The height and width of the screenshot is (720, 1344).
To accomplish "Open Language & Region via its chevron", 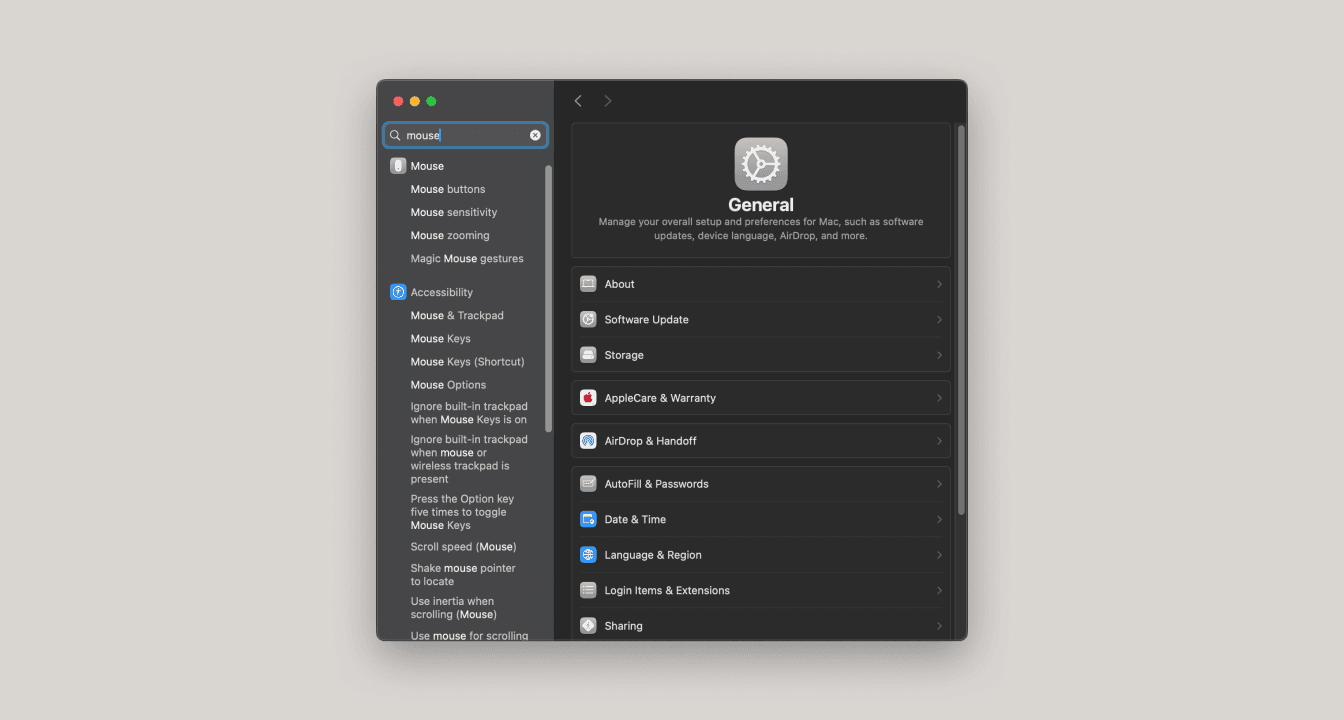I will pyautogui.click(x=939, y=555).
